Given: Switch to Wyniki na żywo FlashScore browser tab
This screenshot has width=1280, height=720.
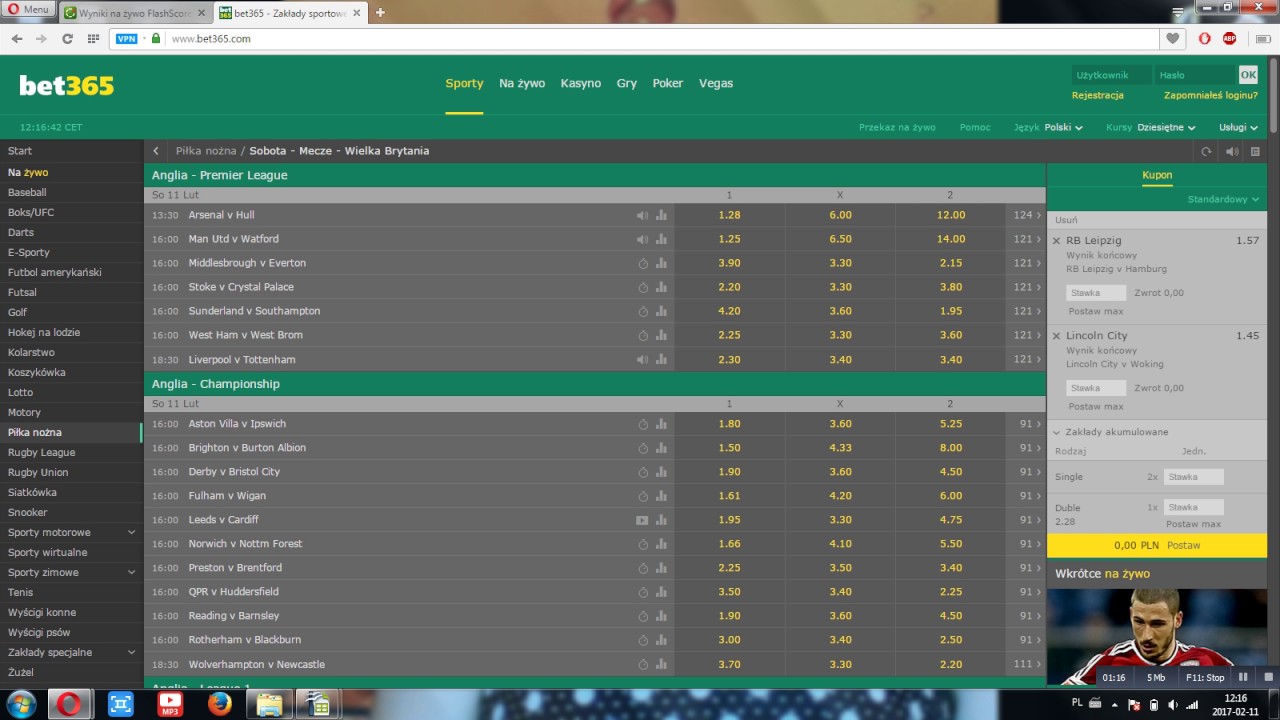Looking at the screenshot, I should (x=134, y=13).
